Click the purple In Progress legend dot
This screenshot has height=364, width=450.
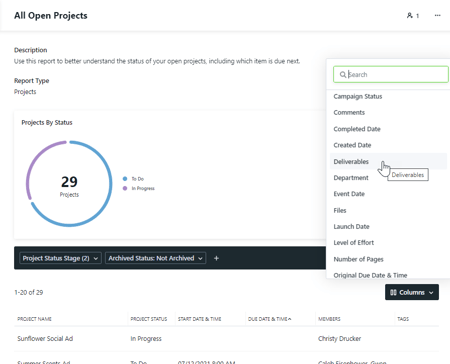coord(125,188)
